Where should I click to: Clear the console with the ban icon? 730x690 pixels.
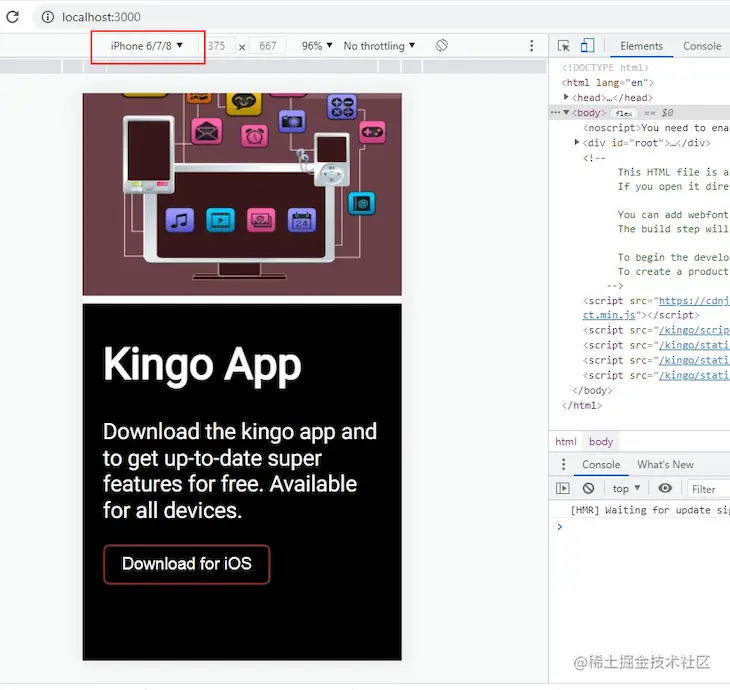pyautogui.click(x=588, y=488)
